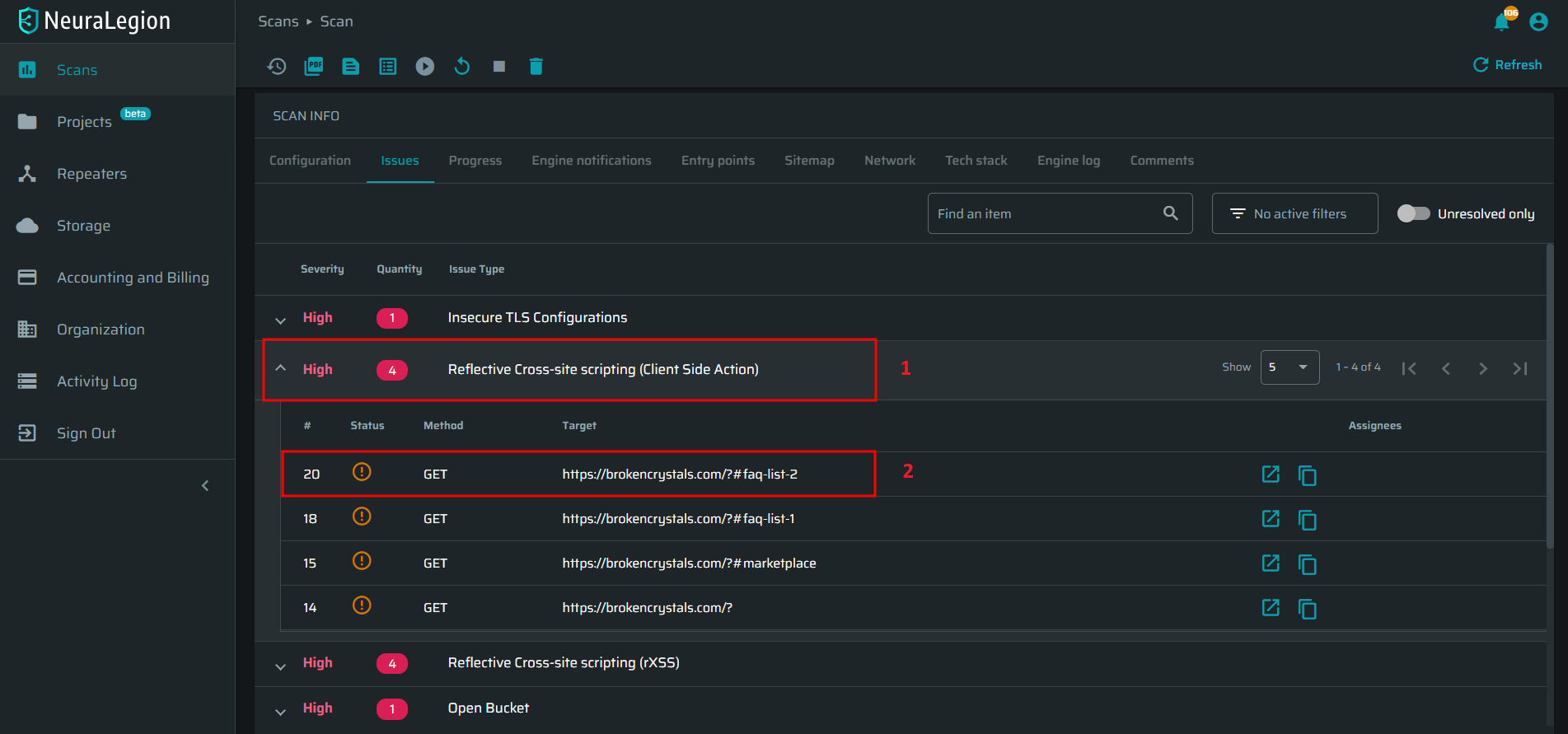Open Storage in the sidebar
Screen dimensions: 1568x734
pos(117,226)
